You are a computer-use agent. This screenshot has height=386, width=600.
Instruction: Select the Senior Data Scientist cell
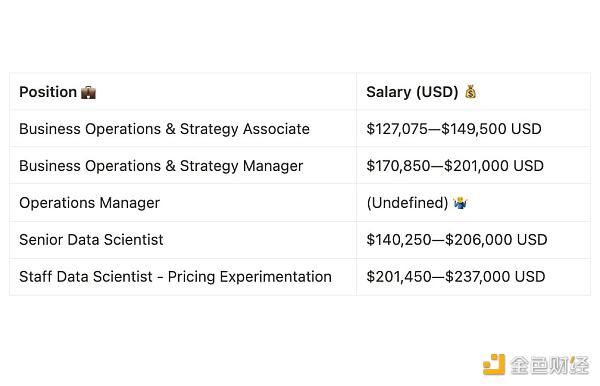click(91, 240)
